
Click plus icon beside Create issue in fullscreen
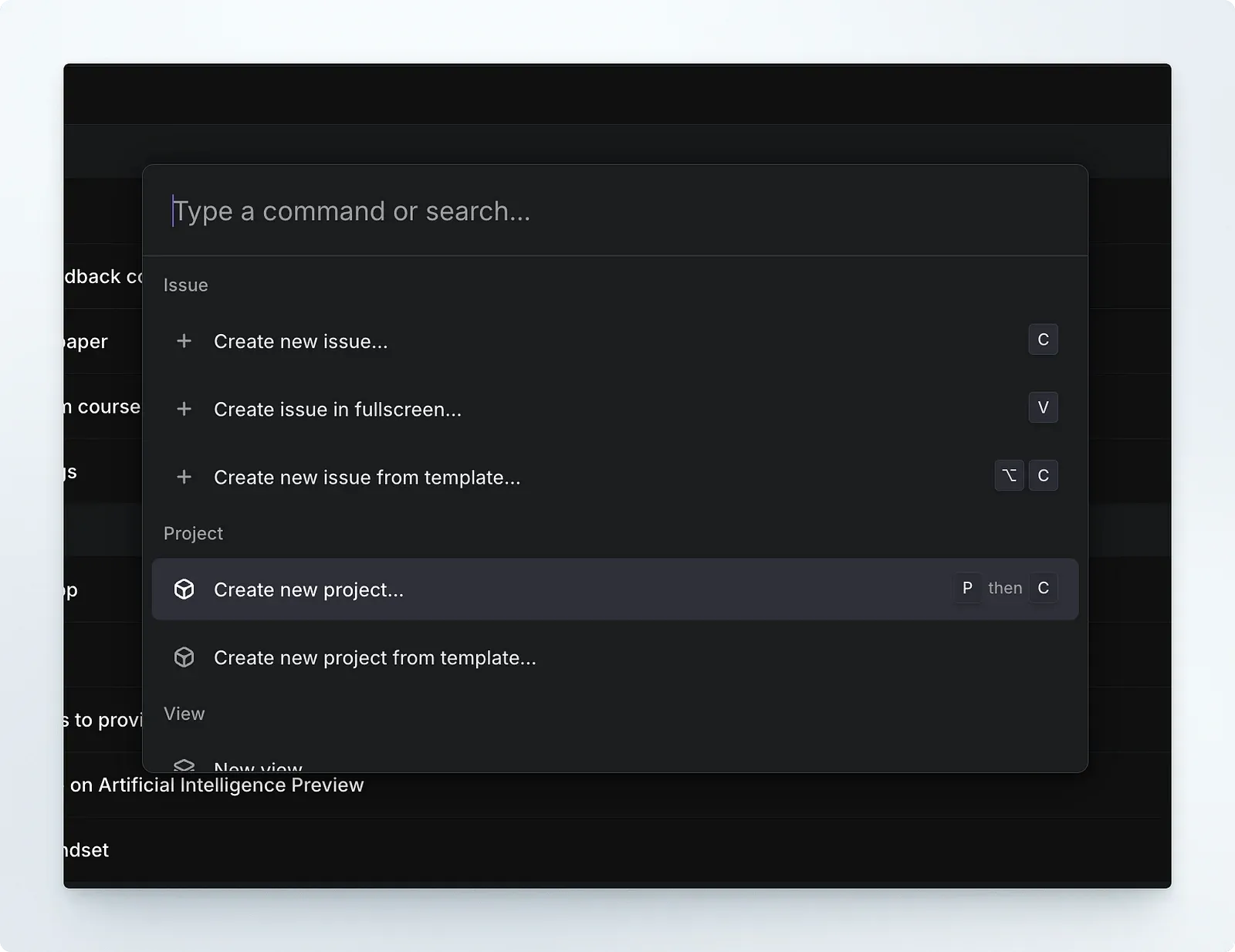[x=184, y=409]
